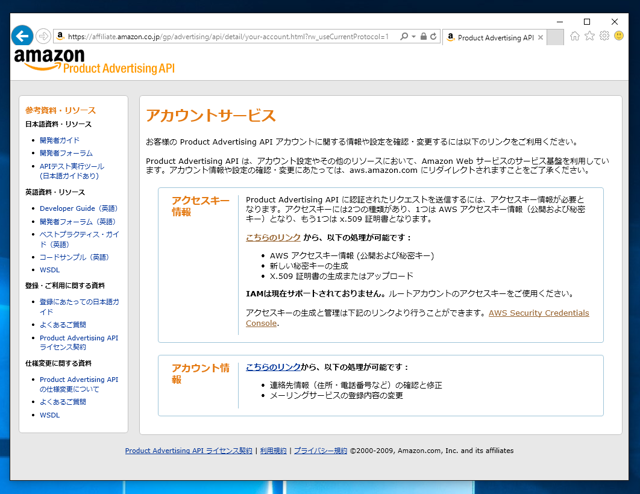Click the X.509 証明書の生成またはアップロード bullet
Image resolution: width=640 pixels, height=494 pixels.
click(x=341, y=276)
